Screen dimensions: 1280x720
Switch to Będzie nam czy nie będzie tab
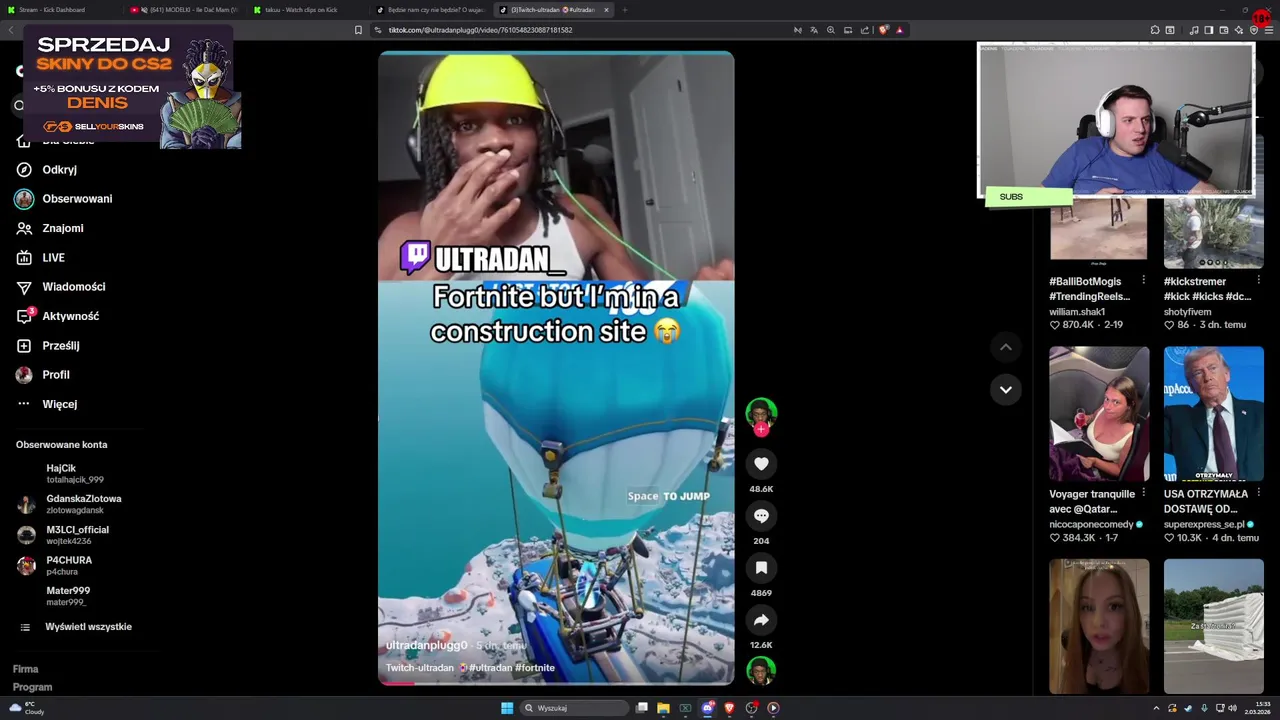point(430,10)
